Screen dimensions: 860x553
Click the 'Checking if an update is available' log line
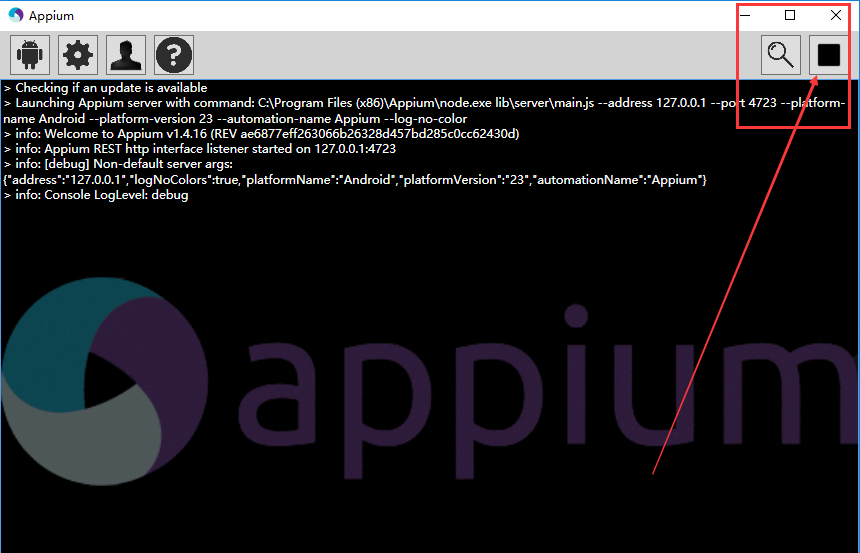pyautogui.click(x=105, y=88)
